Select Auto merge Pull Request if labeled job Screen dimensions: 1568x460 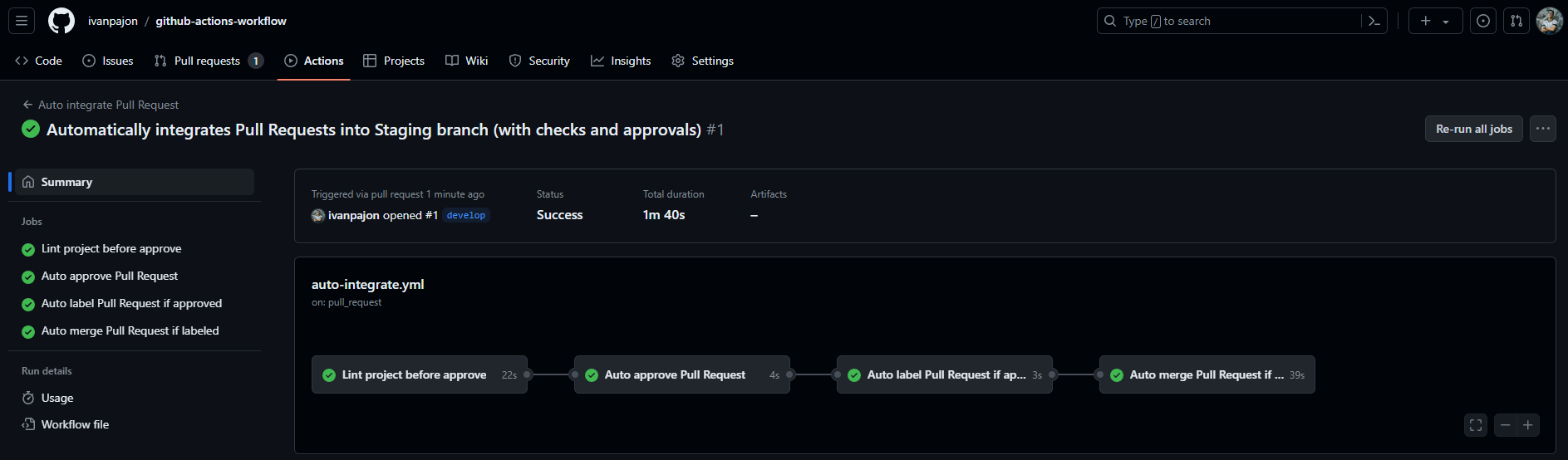tap(130, 330)
